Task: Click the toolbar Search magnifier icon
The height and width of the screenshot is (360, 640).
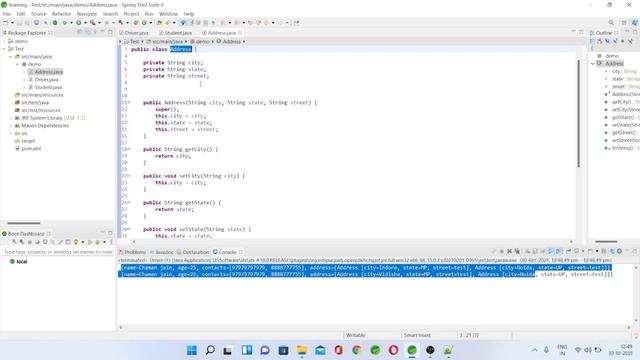Action: (x=611, y=23)
